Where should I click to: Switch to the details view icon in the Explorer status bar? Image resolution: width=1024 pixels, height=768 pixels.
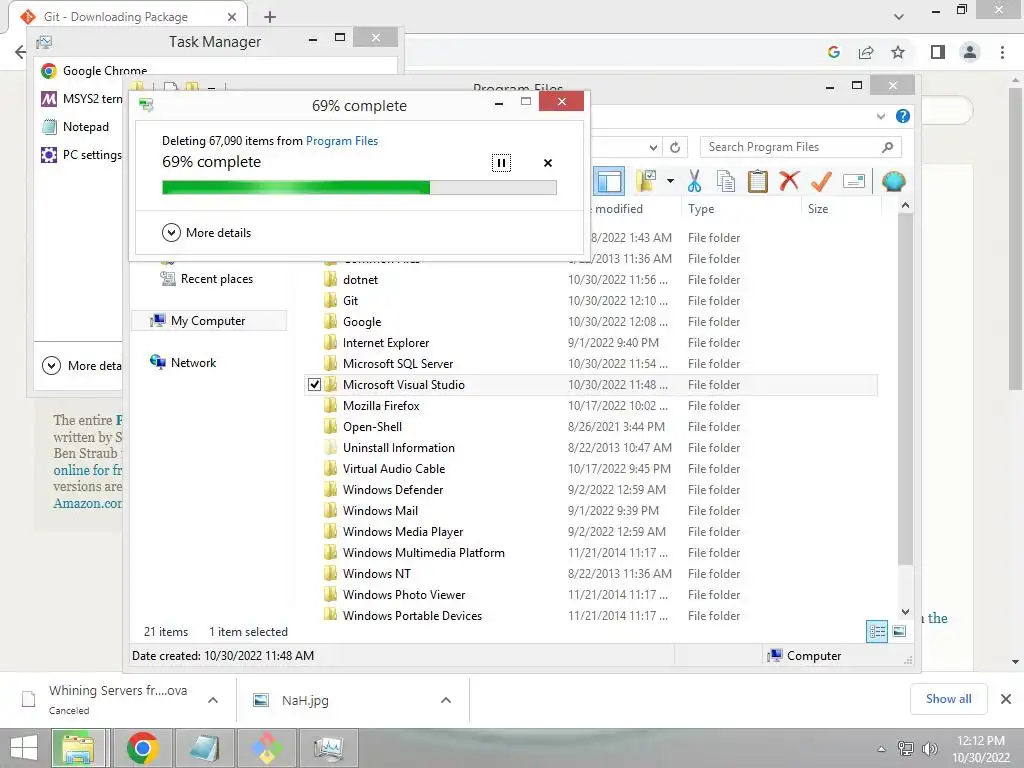point(876,632)
